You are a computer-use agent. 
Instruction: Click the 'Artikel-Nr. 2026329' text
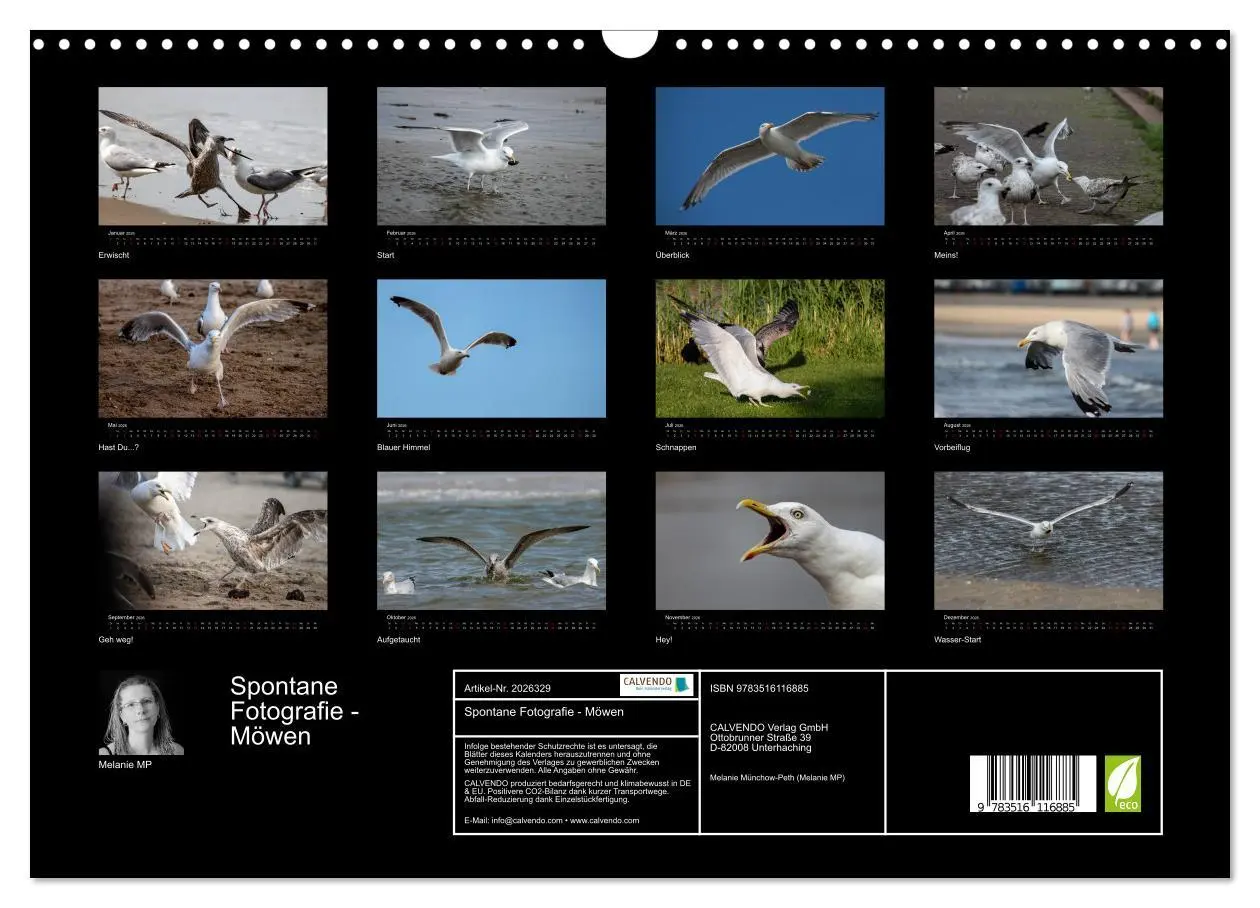508,689
